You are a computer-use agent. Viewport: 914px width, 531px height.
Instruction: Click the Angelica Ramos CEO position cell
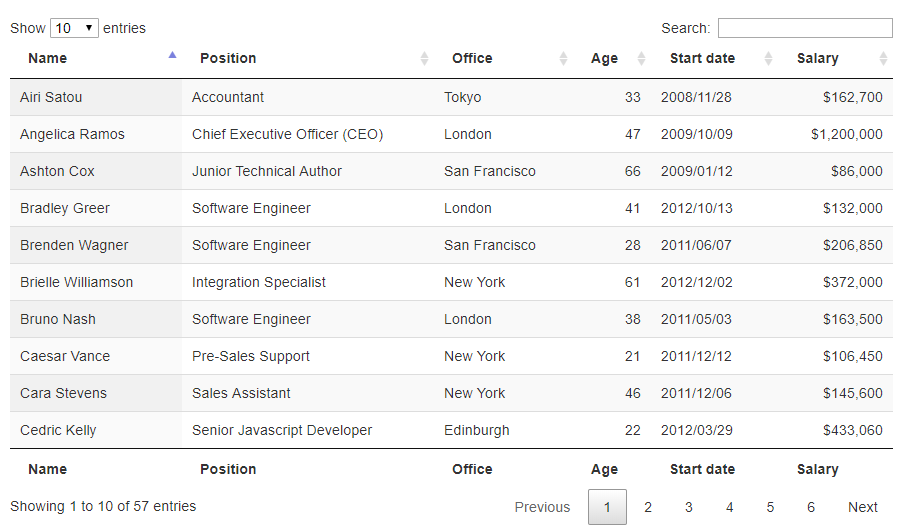[x=287, y=134]
